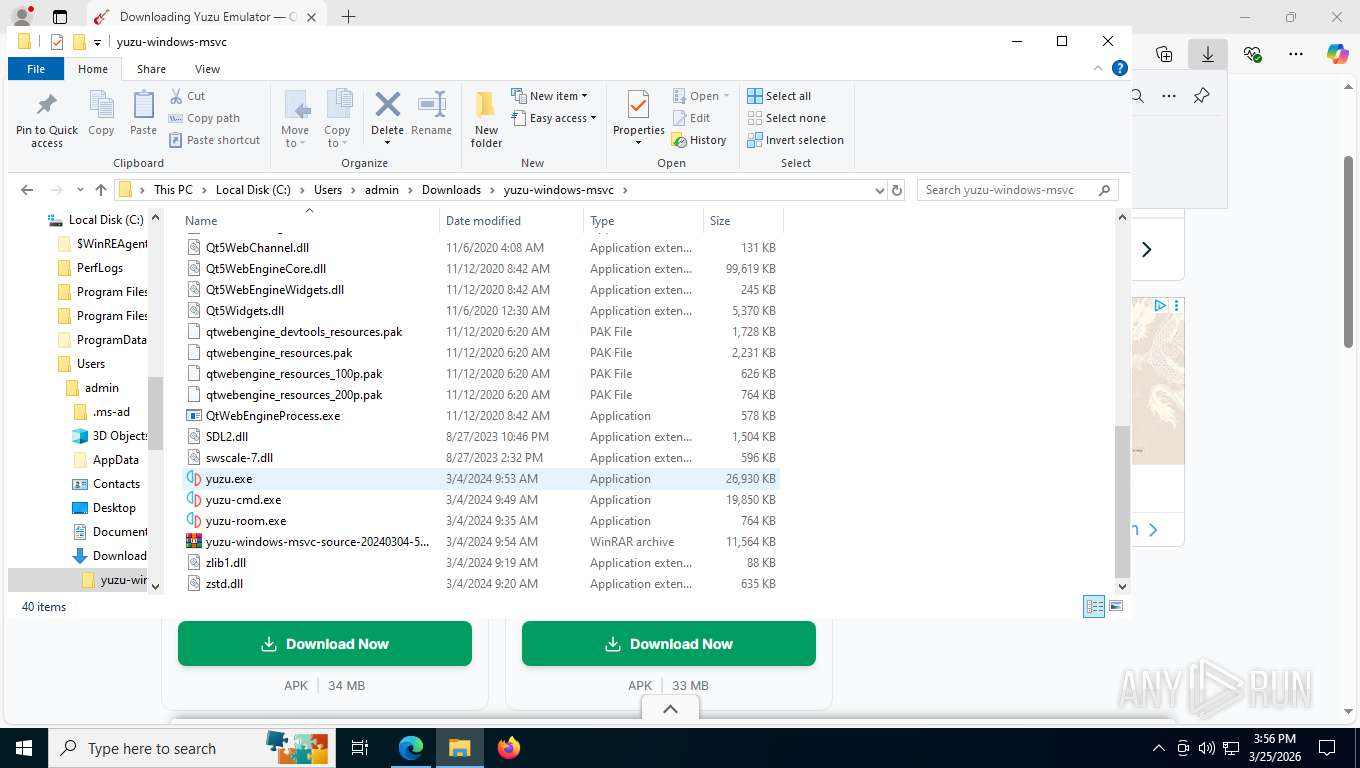This screenshot has width=1360, height=768.
Task: Refresh the folder view
Action: tap(897, 190)
